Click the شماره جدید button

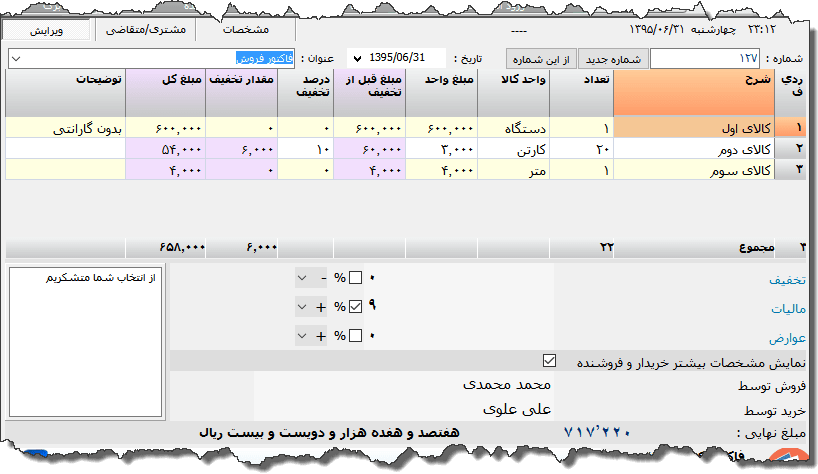tap(613, 59)
